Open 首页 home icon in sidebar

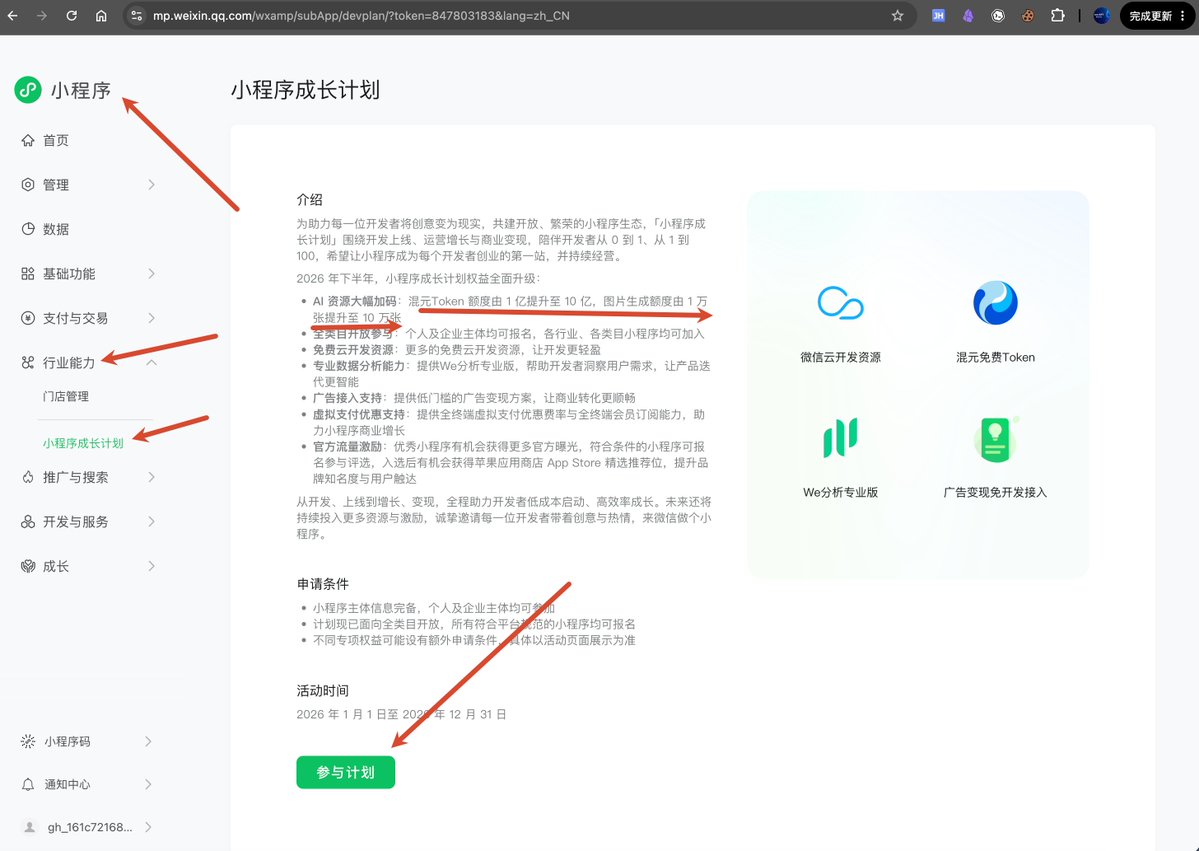click(28, 140)
